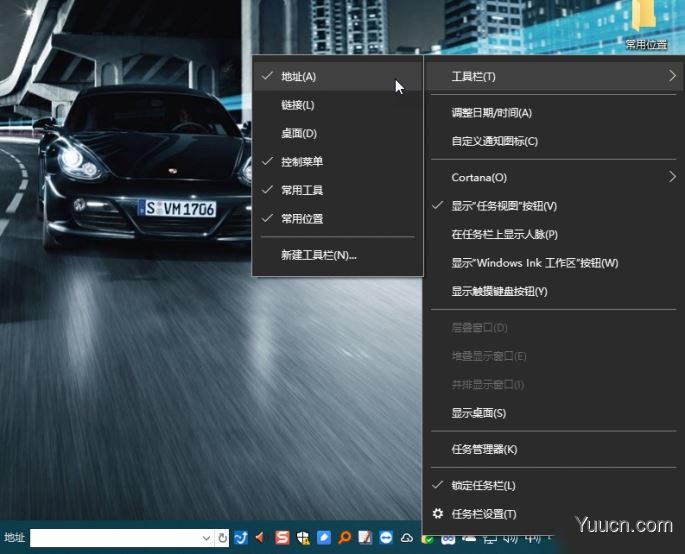Toggle 显示"任务视图"按钮(V)
685x554 pixels.
[x=554, y=206]
